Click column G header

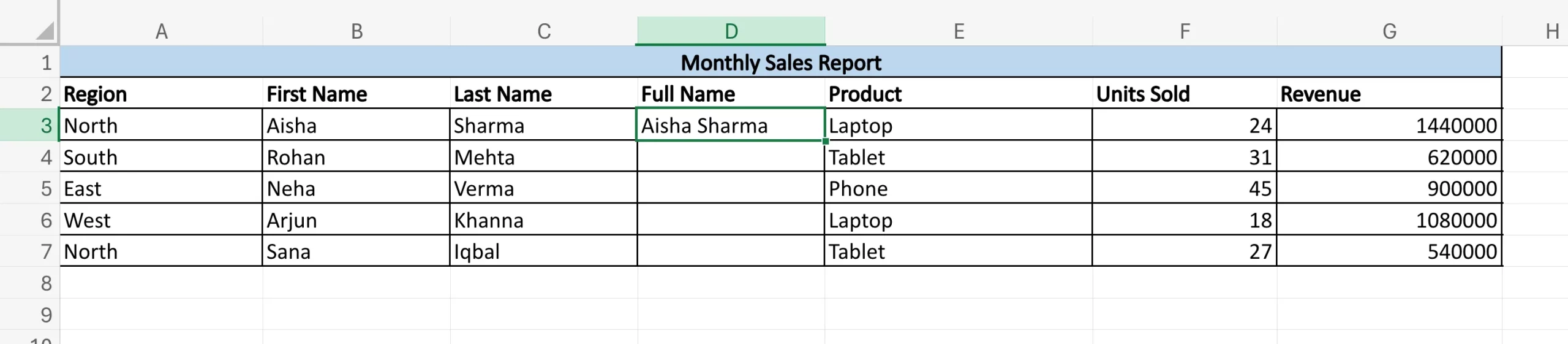pyautogui.click(x=1389, y=31)
